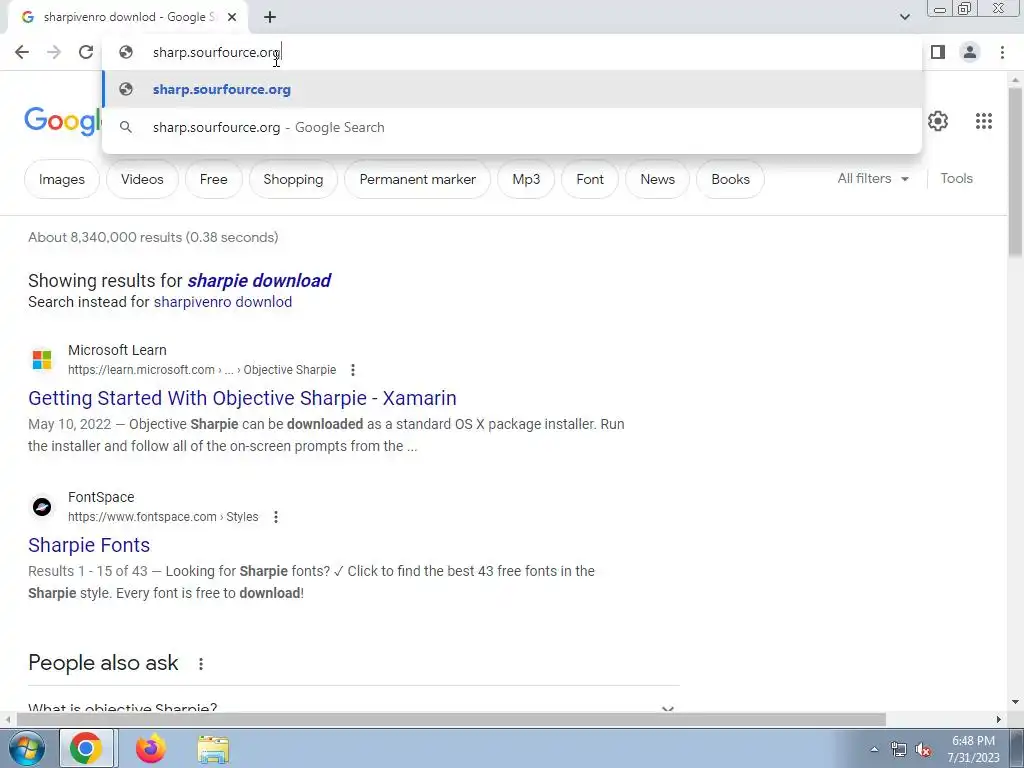Open Windows Explorer from the taskbar
1024x768 pixels.
213,749
